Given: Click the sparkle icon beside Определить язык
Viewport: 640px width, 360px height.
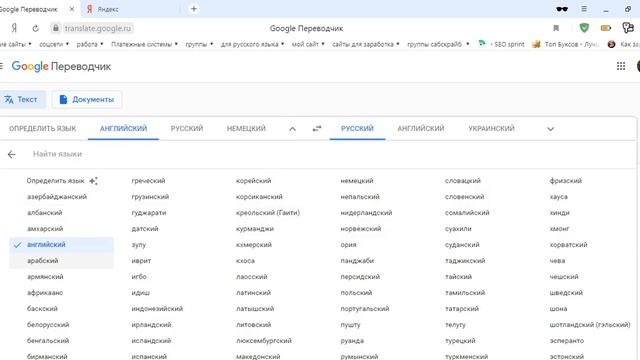Looking at the screenshot, I should pyautogui.click(x=93, y=181).
